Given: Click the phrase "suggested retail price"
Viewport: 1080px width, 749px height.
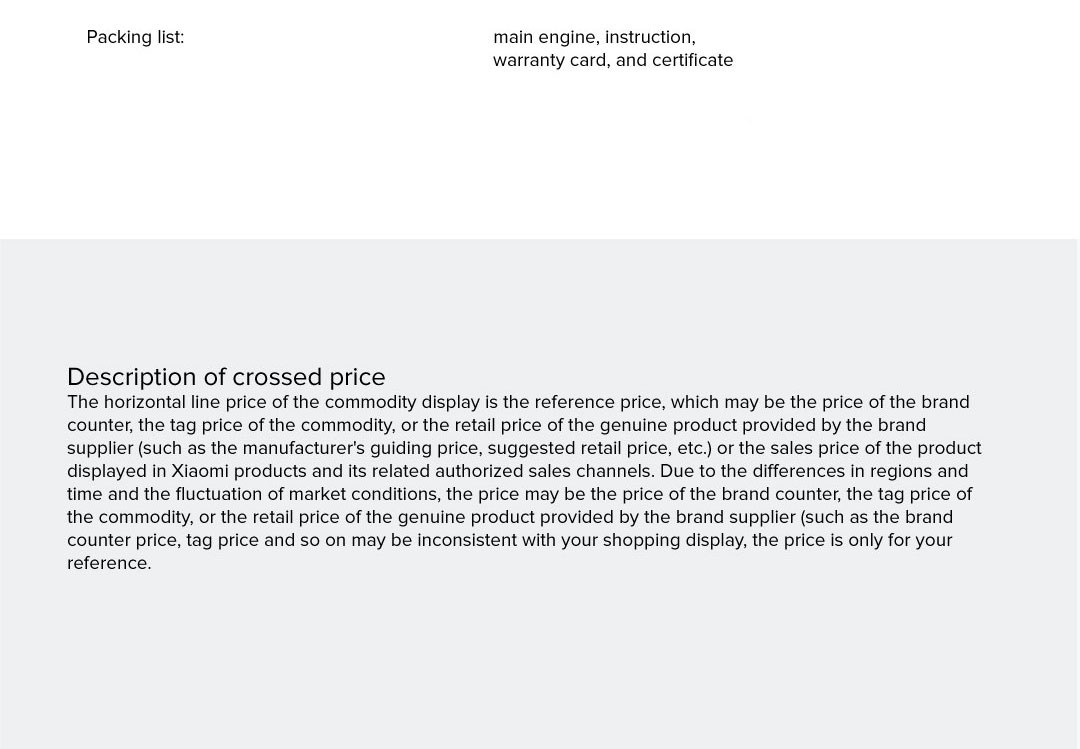Looking at the screenshot, I should coord(577,448).
